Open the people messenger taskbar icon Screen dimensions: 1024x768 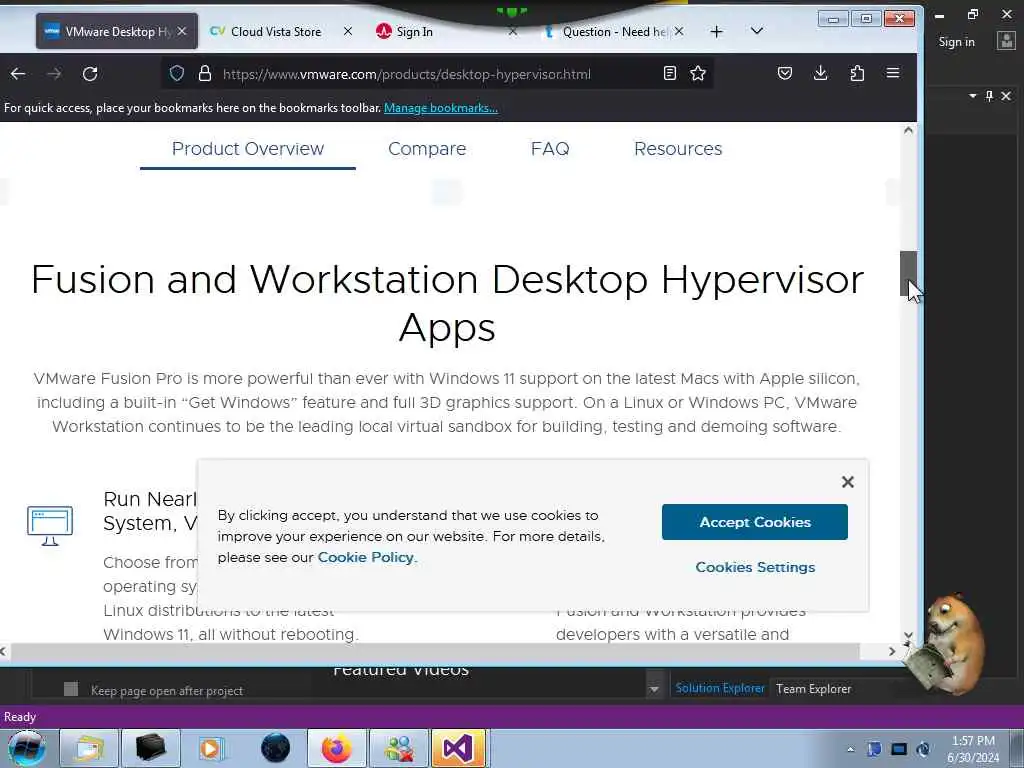point(399,748)
